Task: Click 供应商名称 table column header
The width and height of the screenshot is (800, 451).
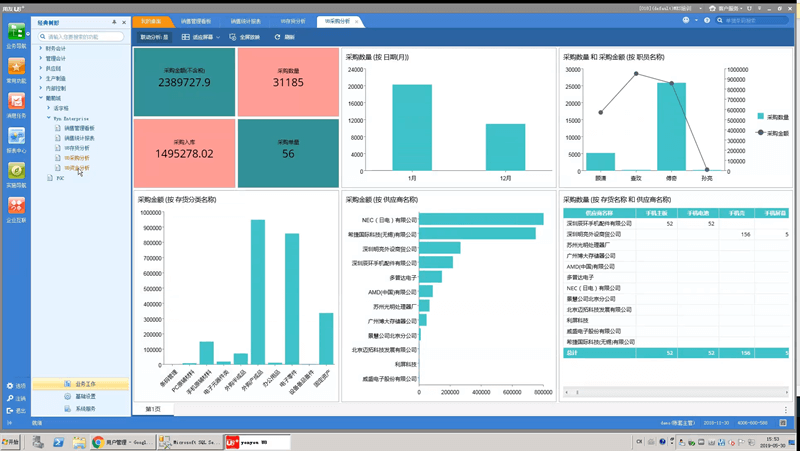Action: coord(599,213)
